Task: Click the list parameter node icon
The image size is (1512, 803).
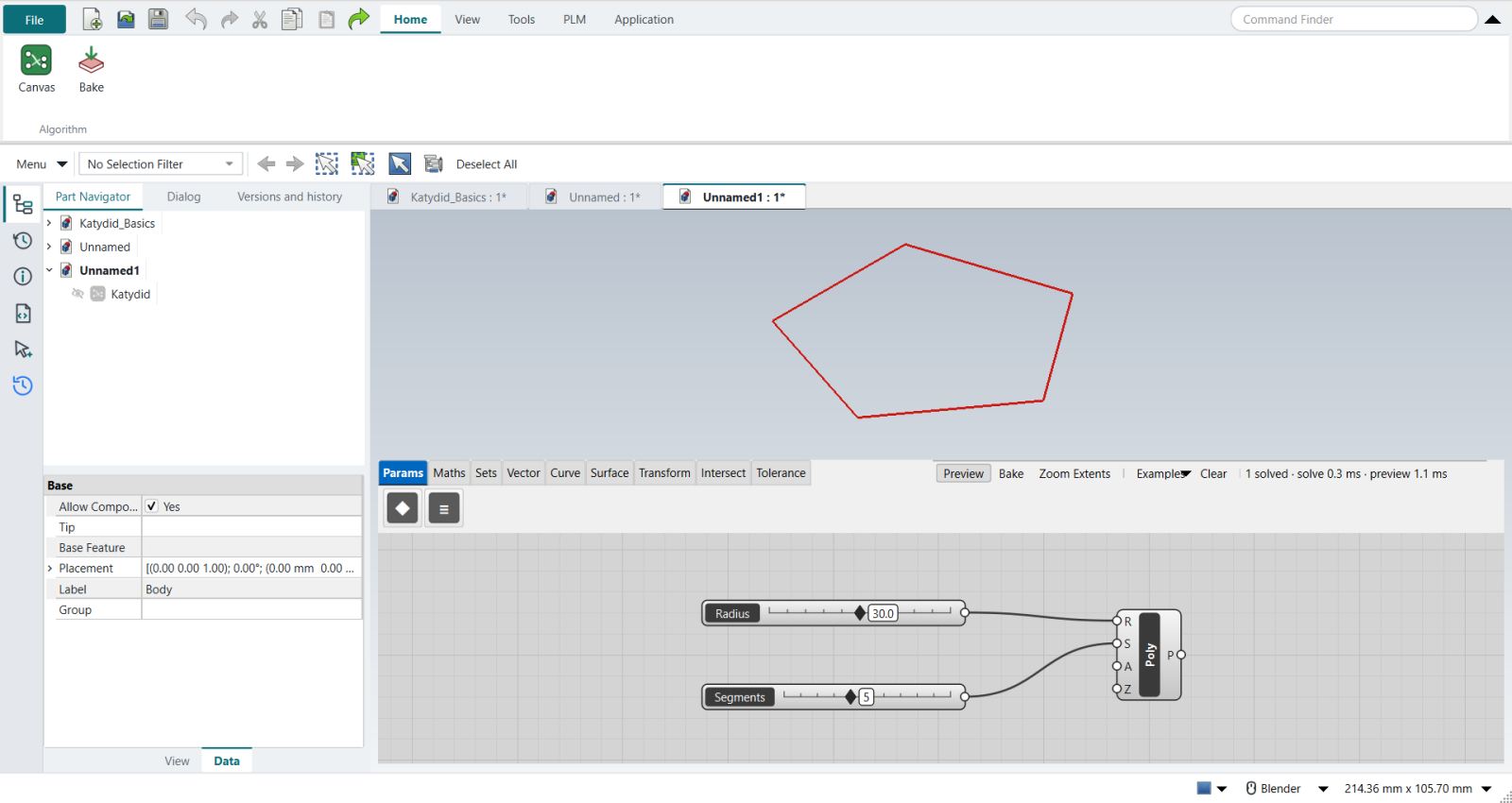Action: click(444, 508)
